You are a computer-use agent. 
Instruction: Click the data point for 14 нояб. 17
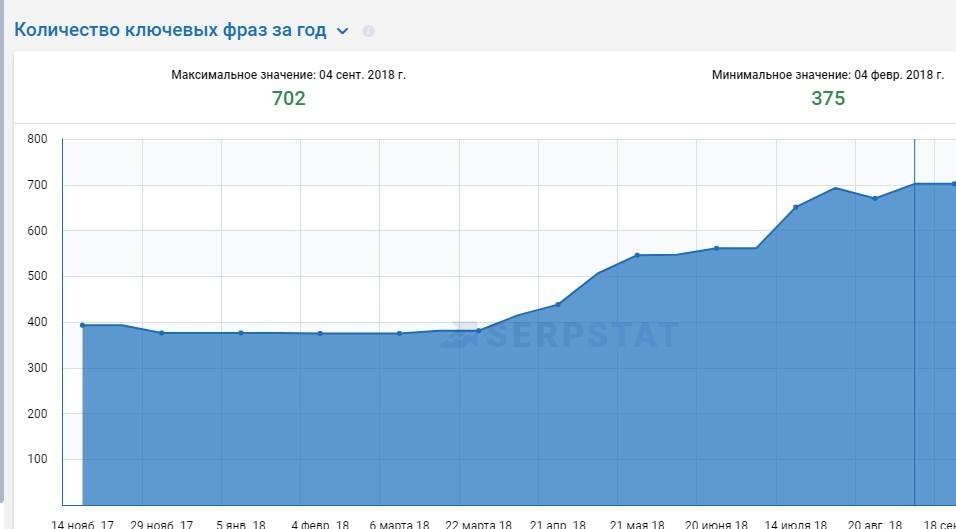pyautogui.click(x=82, y=325)
